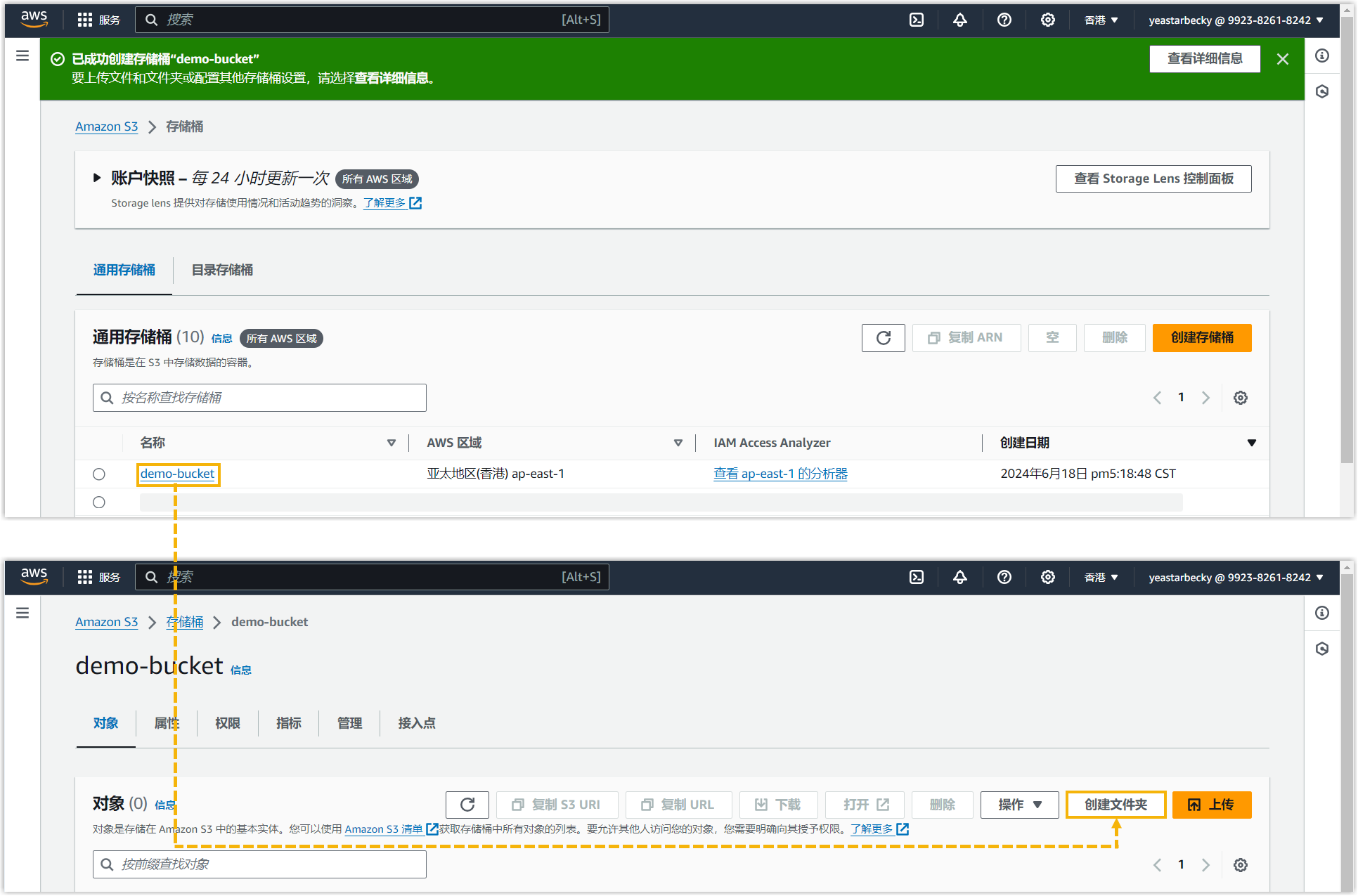Click the notifications bell in top bar

[960, 20]
